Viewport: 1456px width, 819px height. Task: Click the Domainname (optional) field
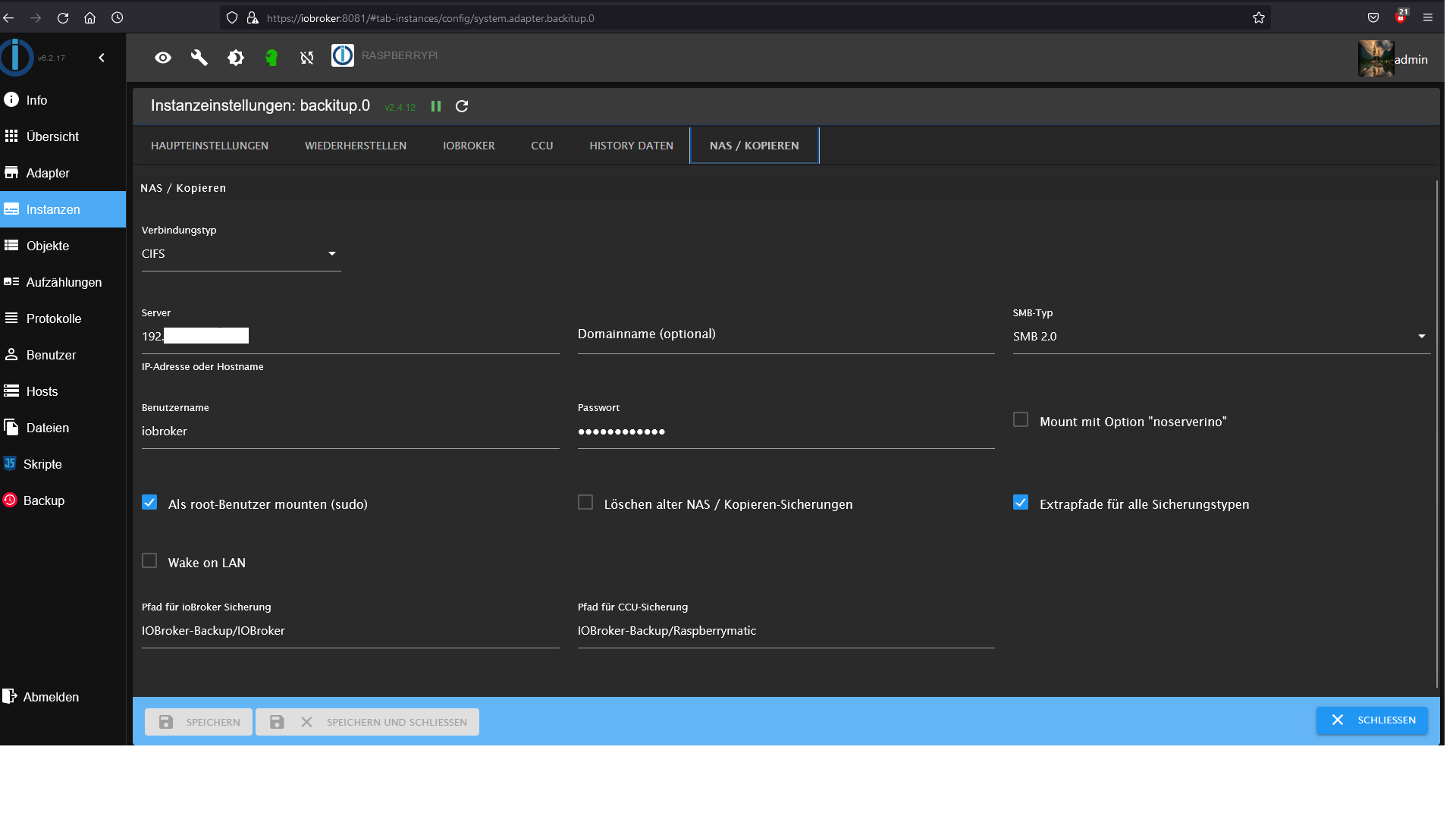[x=786, y=334]
